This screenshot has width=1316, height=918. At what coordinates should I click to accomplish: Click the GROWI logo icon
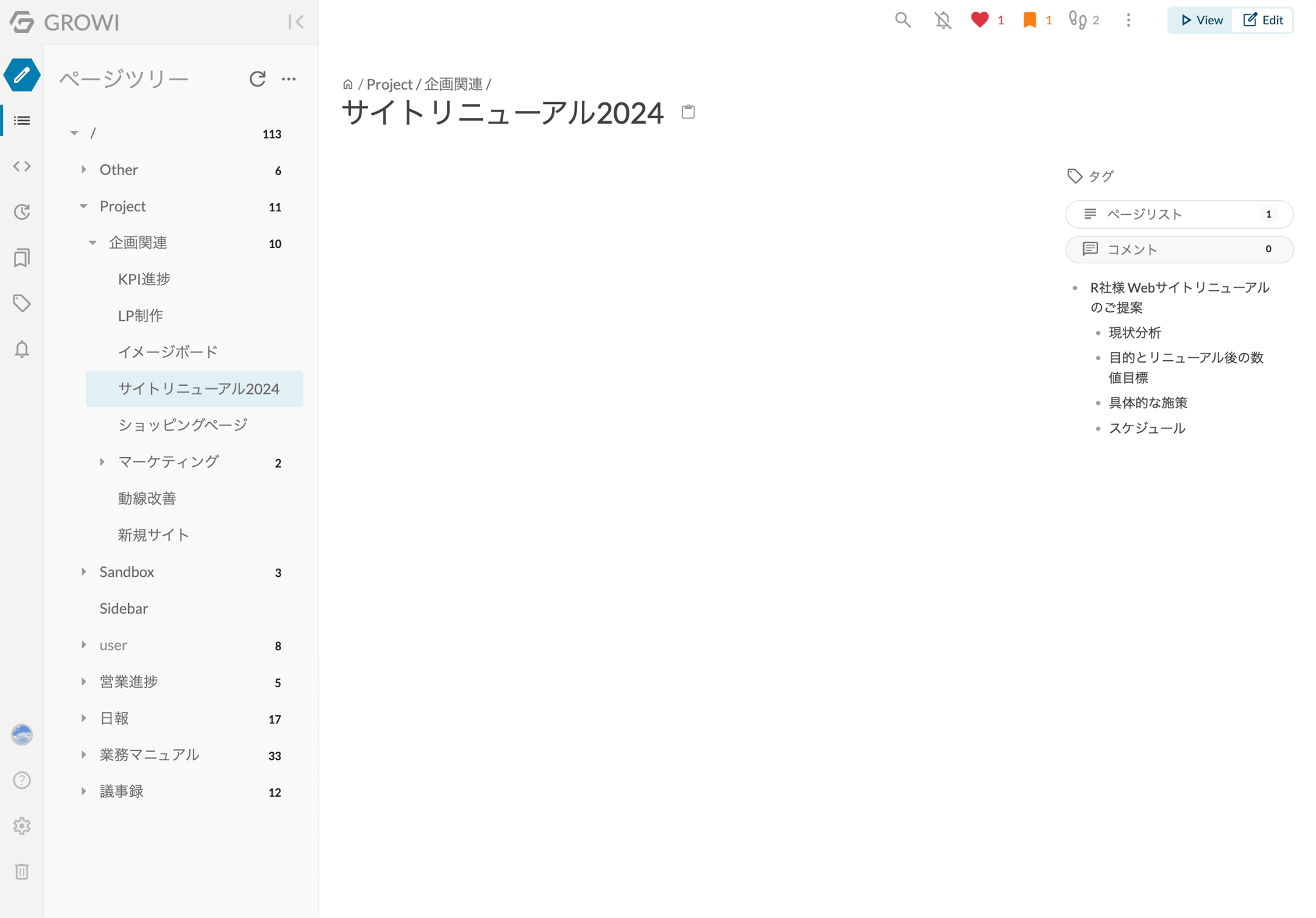pyautogui.click(x=22, y=22)
